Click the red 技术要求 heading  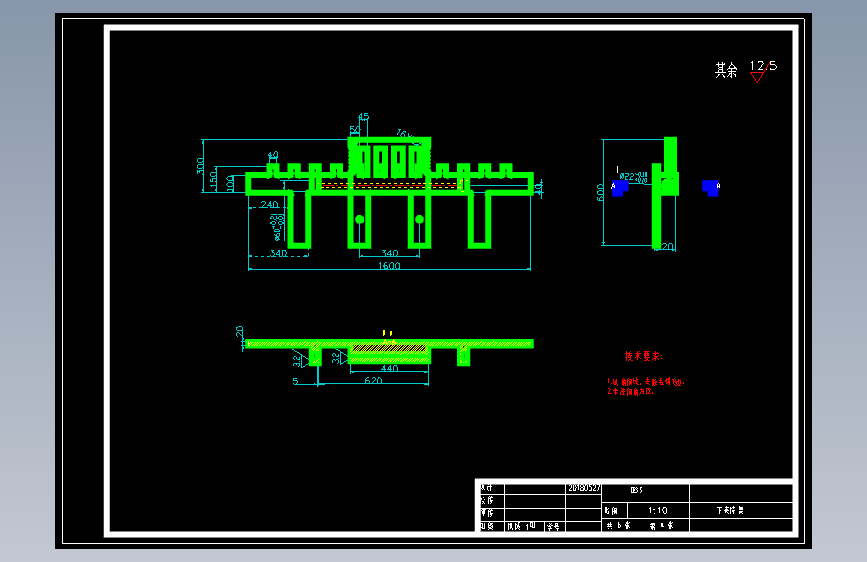[x=644, y=356]
